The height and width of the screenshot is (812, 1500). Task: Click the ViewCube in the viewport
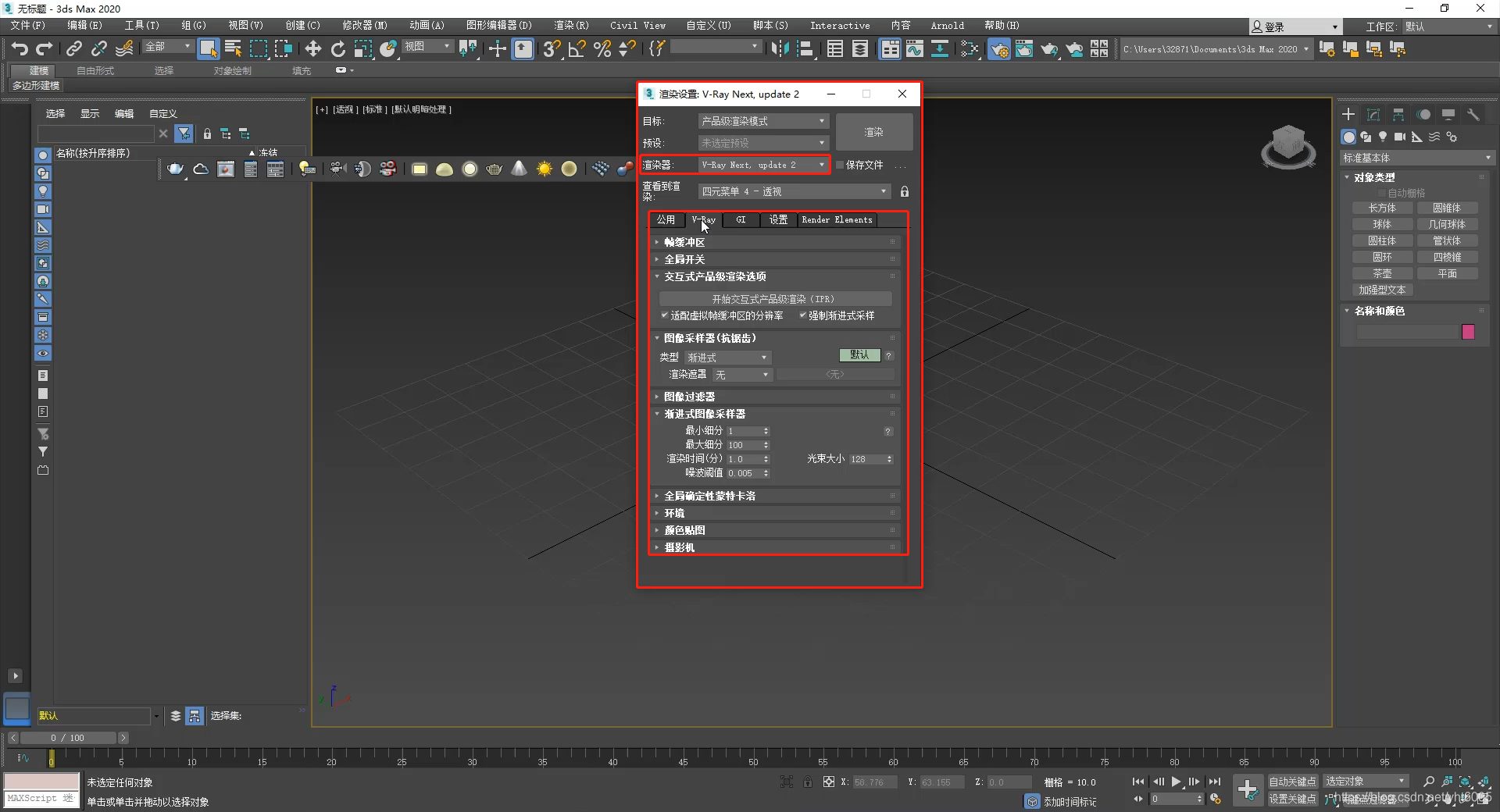click(x=1288, y=145)
